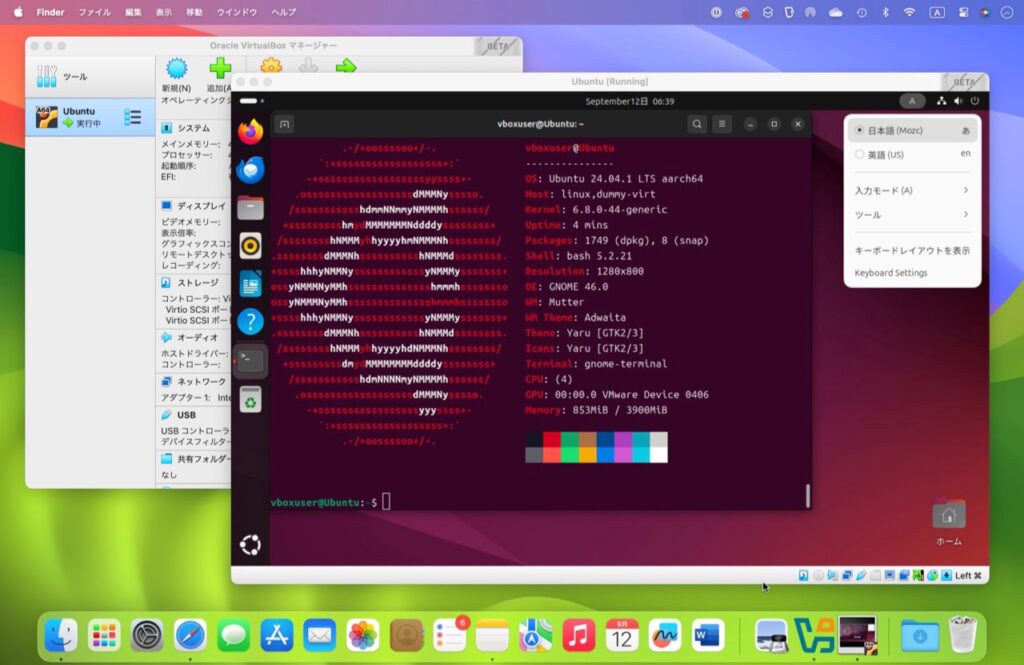
Task: Launch Firefox from the Ubuntu dock
Action: click(250, 131)
